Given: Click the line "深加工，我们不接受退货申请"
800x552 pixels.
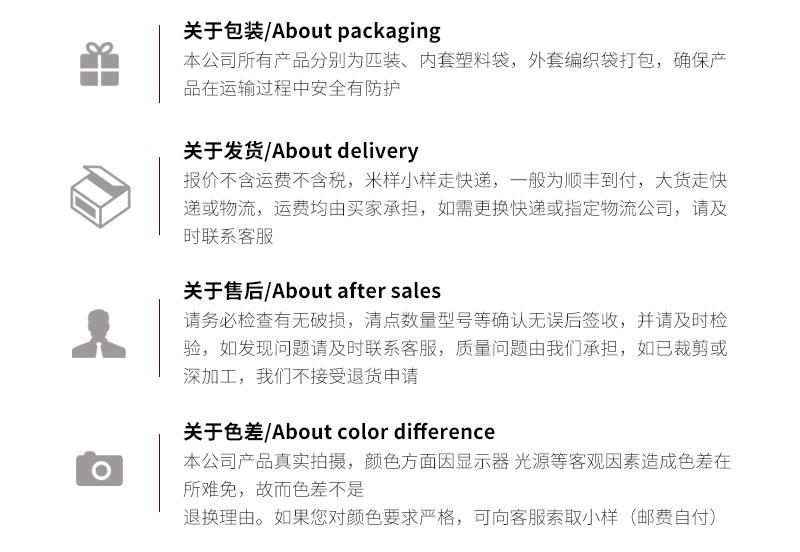Looking at the screenshot, I should click(x=300, y=377).
